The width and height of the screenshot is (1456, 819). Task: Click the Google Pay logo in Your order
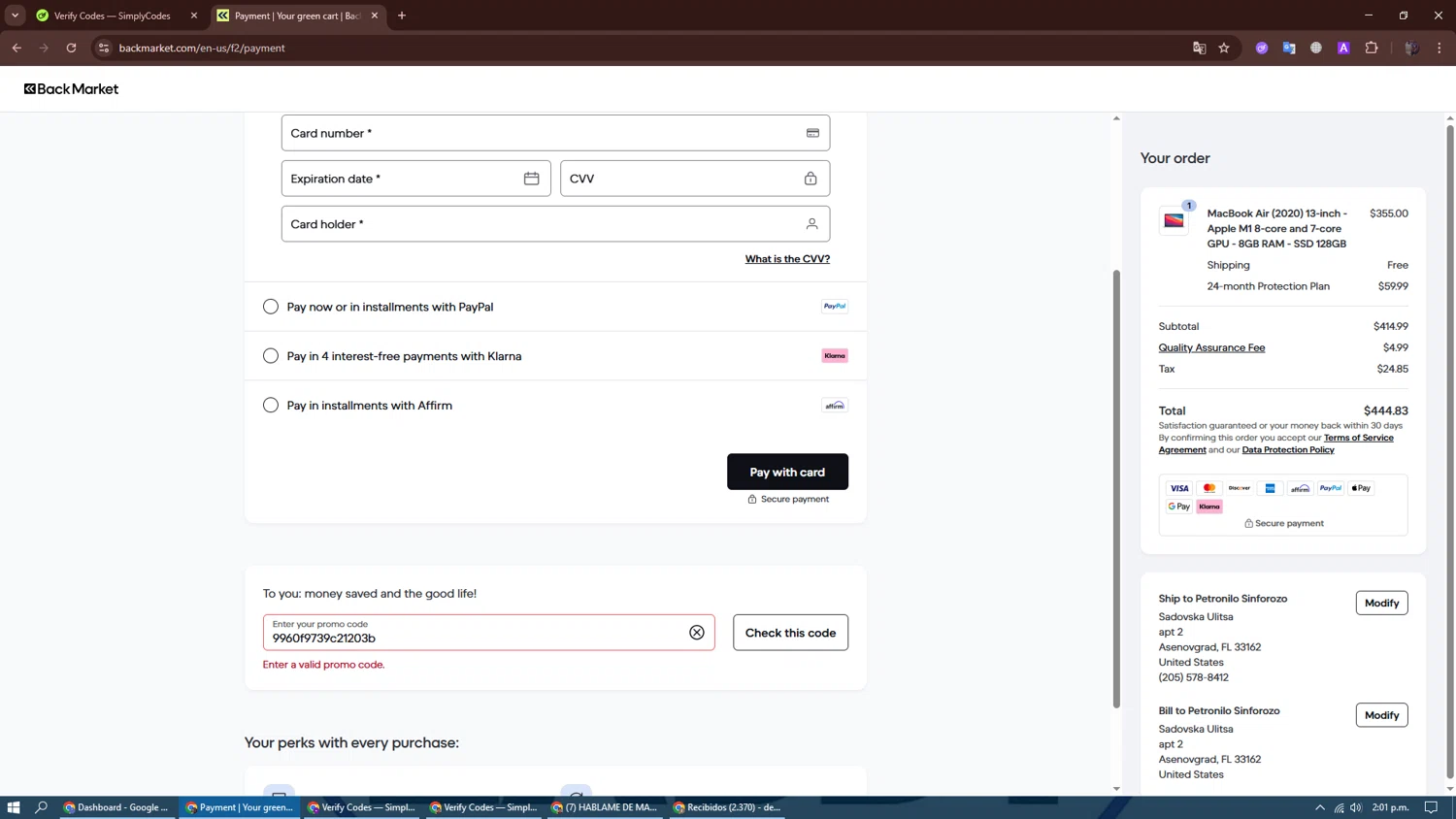coord(1179,507)
